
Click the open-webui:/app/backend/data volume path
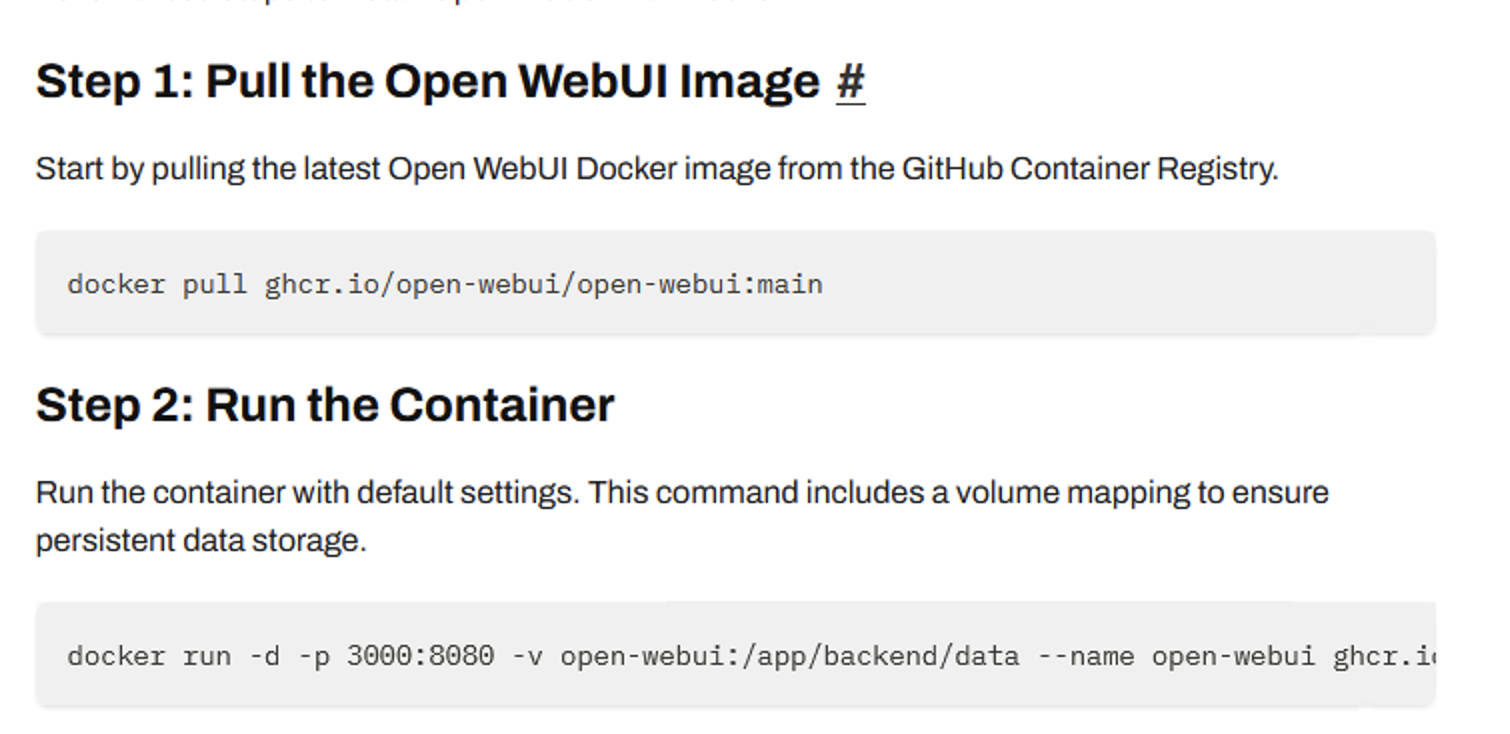(x=789, y=657)
